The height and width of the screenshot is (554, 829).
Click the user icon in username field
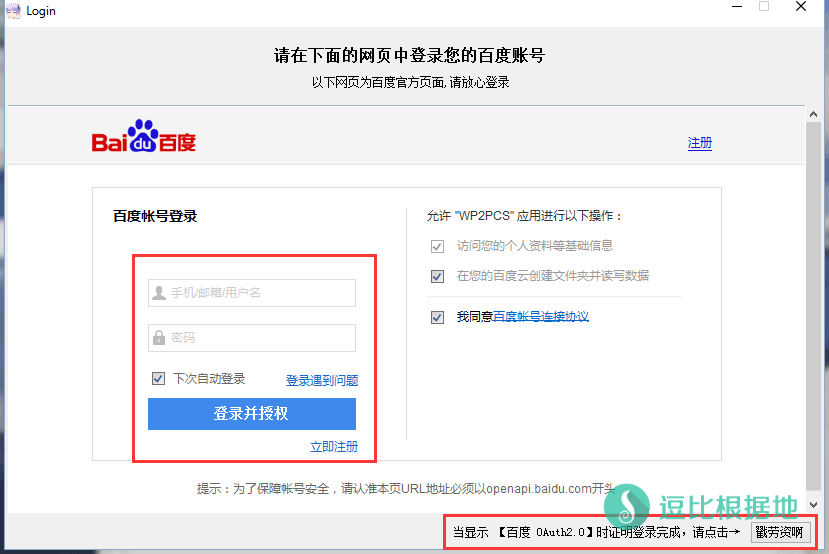click(159, 292)
